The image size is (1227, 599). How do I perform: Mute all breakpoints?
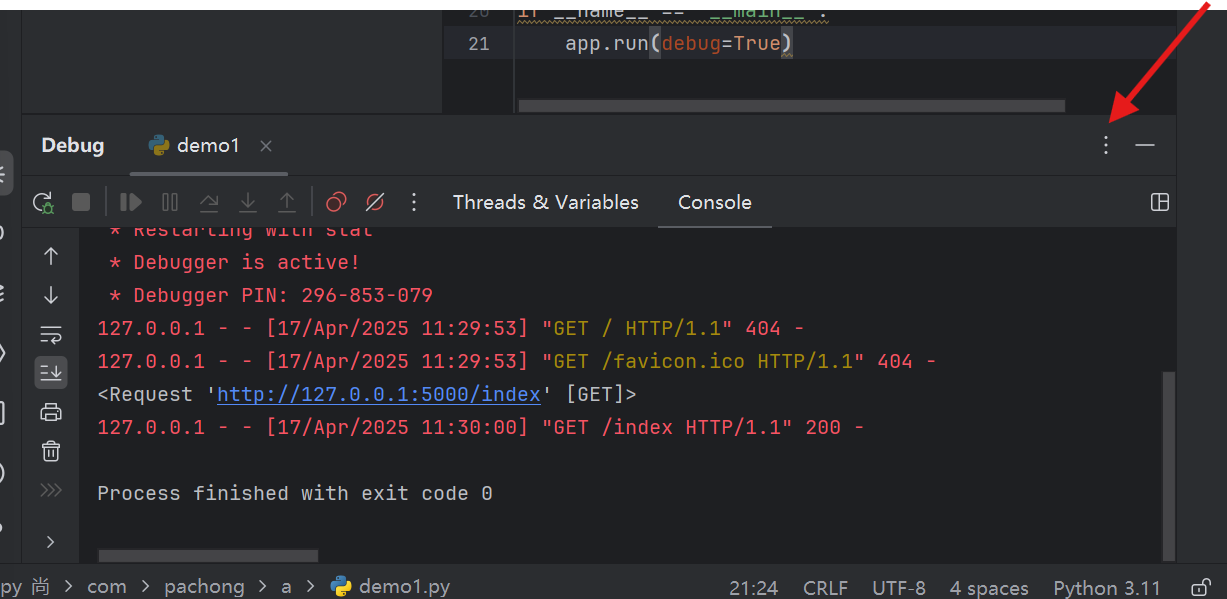point(375,202)
